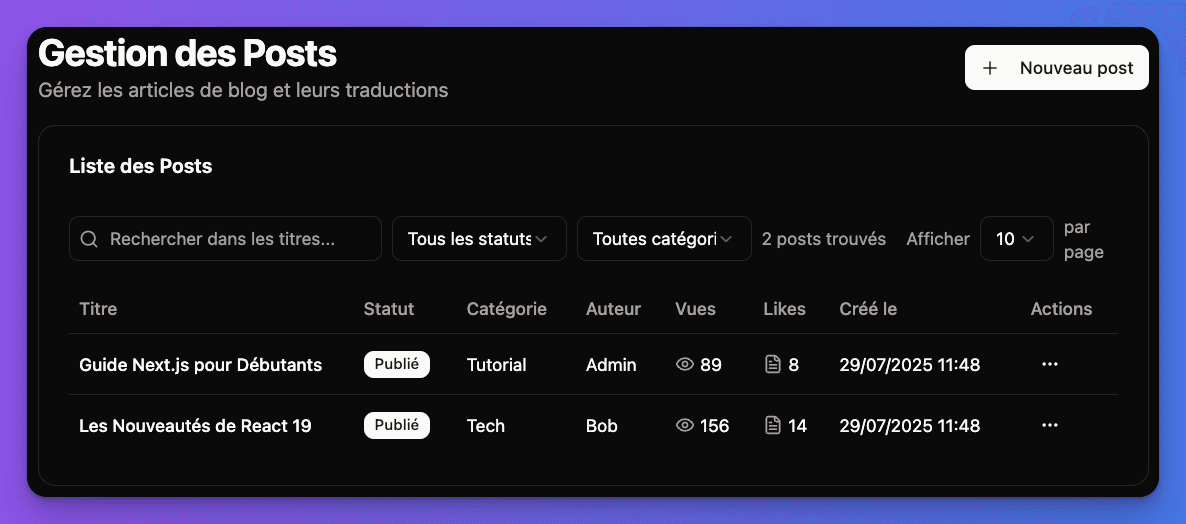Screen dimensions: 1186x524
Task: Open Les Nouveautés de React 19 post
Action: click(195, 426)
